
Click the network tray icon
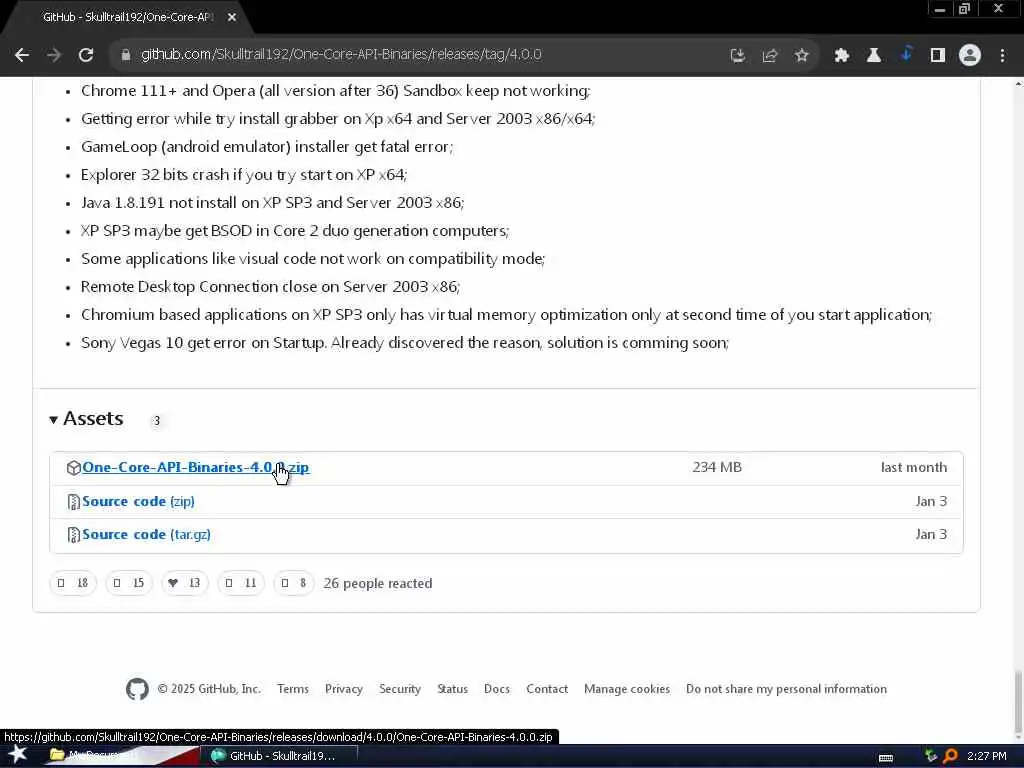(x=931, y=756)
